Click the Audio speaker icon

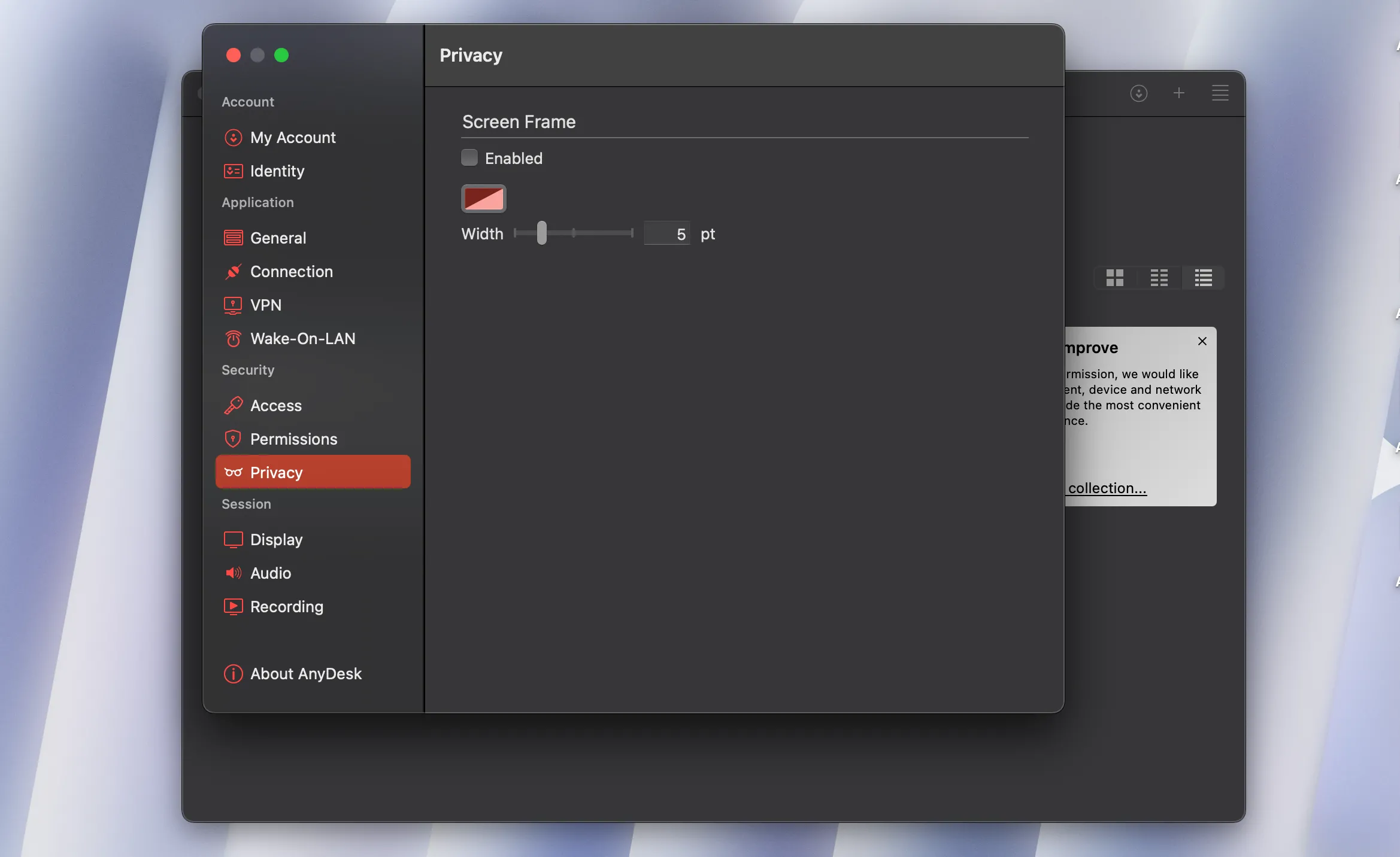tap(233, 573)
